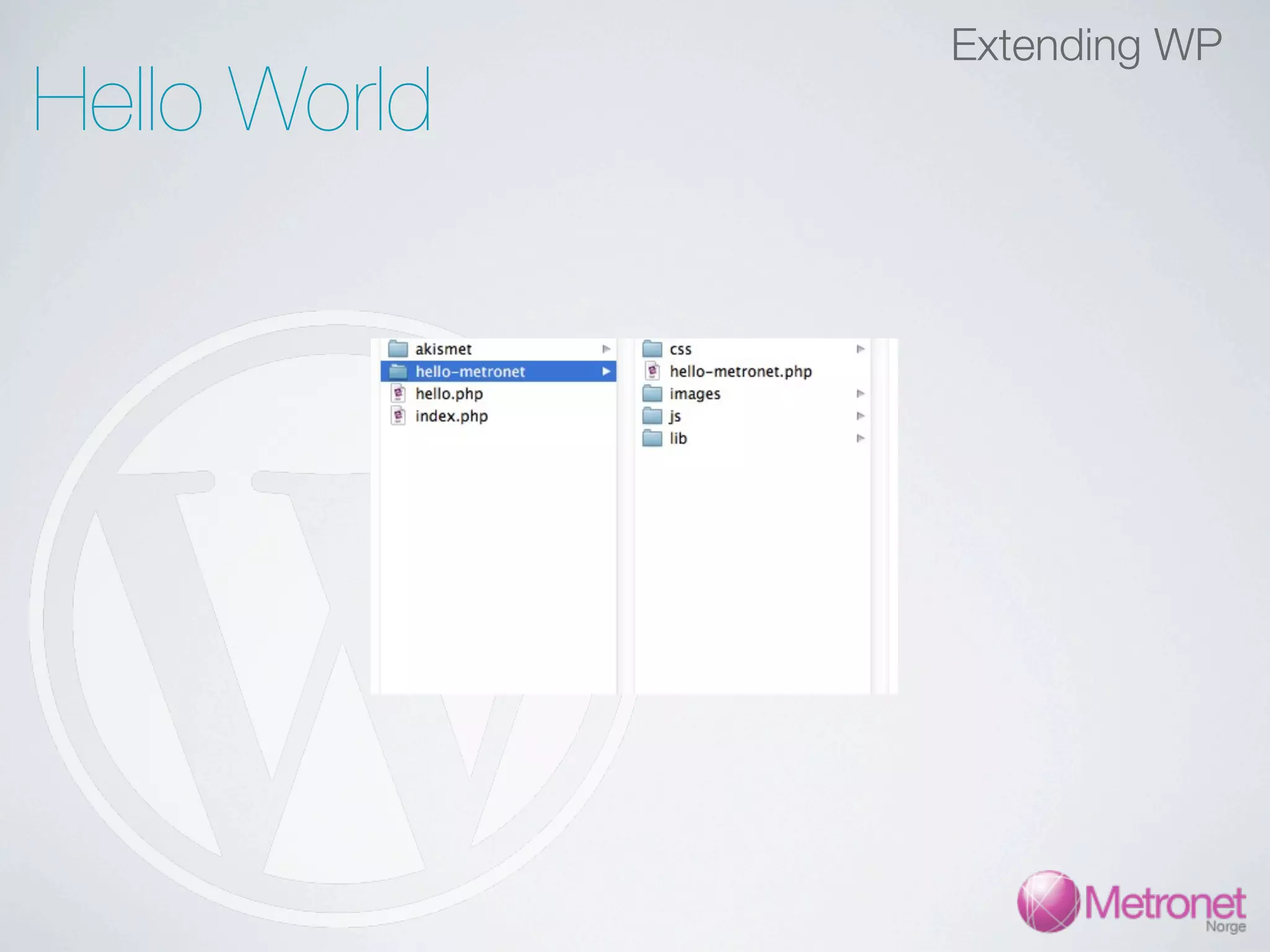Screen dimensions: 1270x952
Task: Expand the akismet folder arrow
Action: 606,349
